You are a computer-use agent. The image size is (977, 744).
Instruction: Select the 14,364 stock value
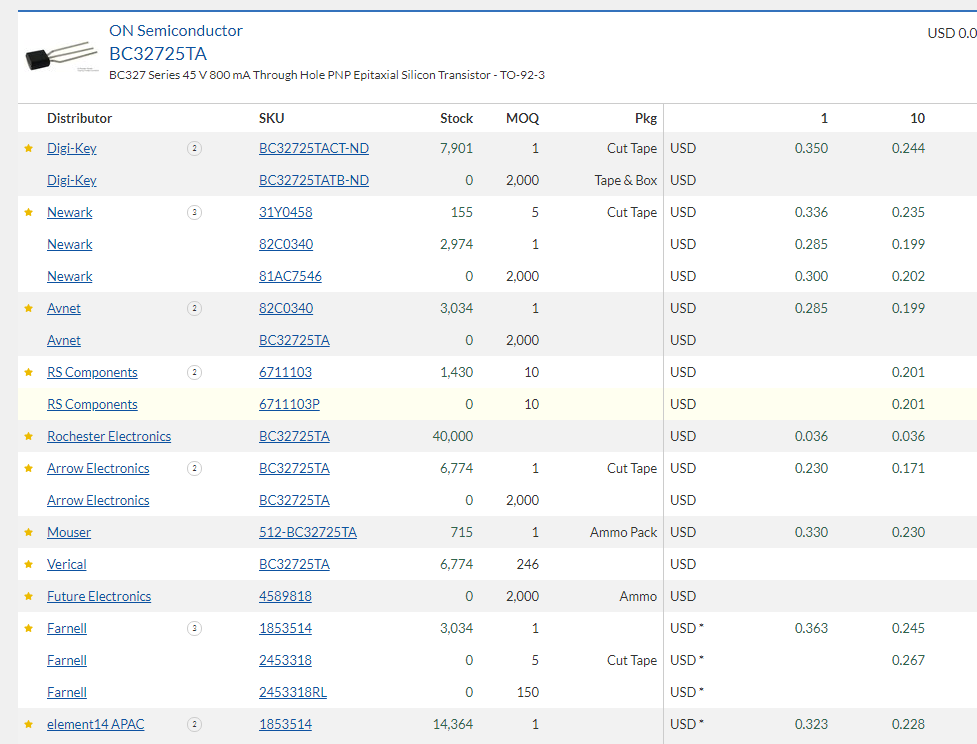(x=453, y=725)
